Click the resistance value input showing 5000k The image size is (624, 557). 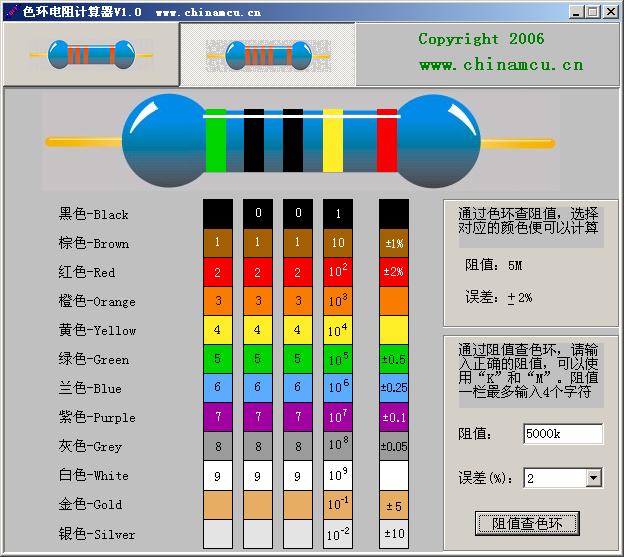pyautogui.click(x=563, y=433)
